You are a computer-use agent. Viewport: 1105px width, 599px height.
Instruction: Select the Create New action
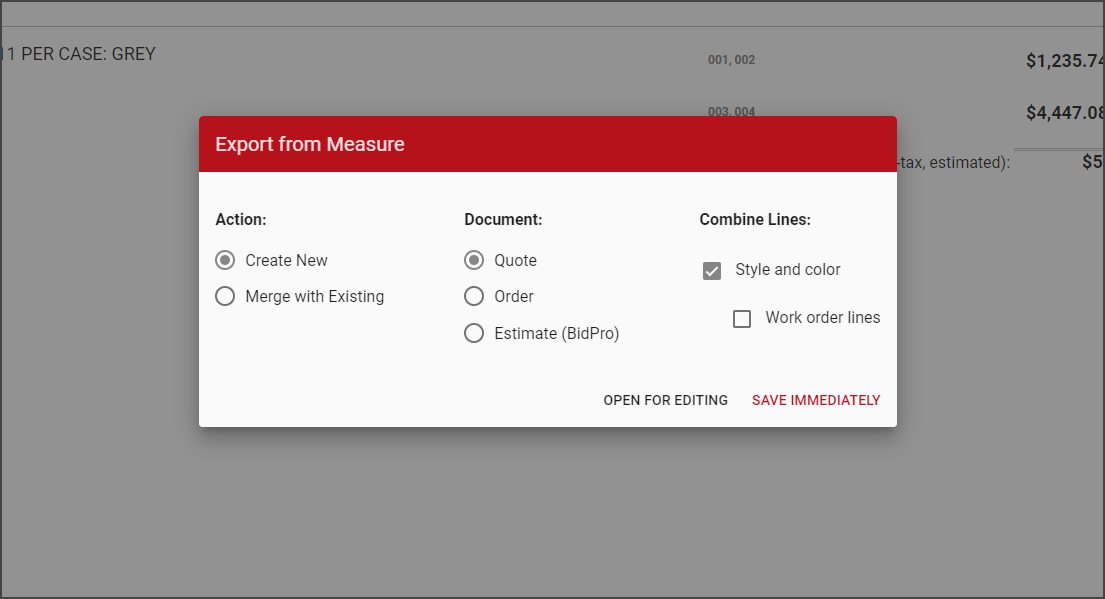click(x=224, y=259)
